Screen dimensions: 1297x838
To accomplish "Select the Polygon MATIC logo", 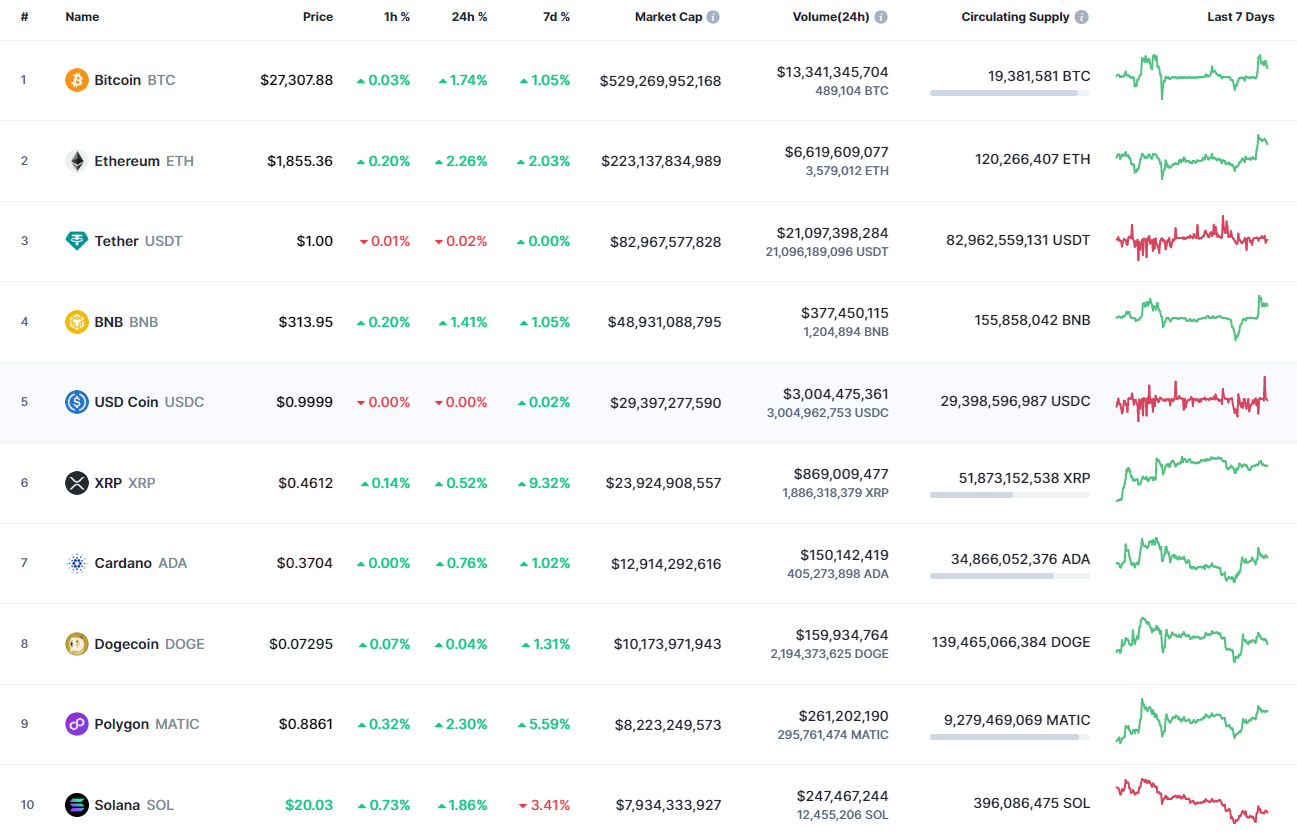I will 76,724.
